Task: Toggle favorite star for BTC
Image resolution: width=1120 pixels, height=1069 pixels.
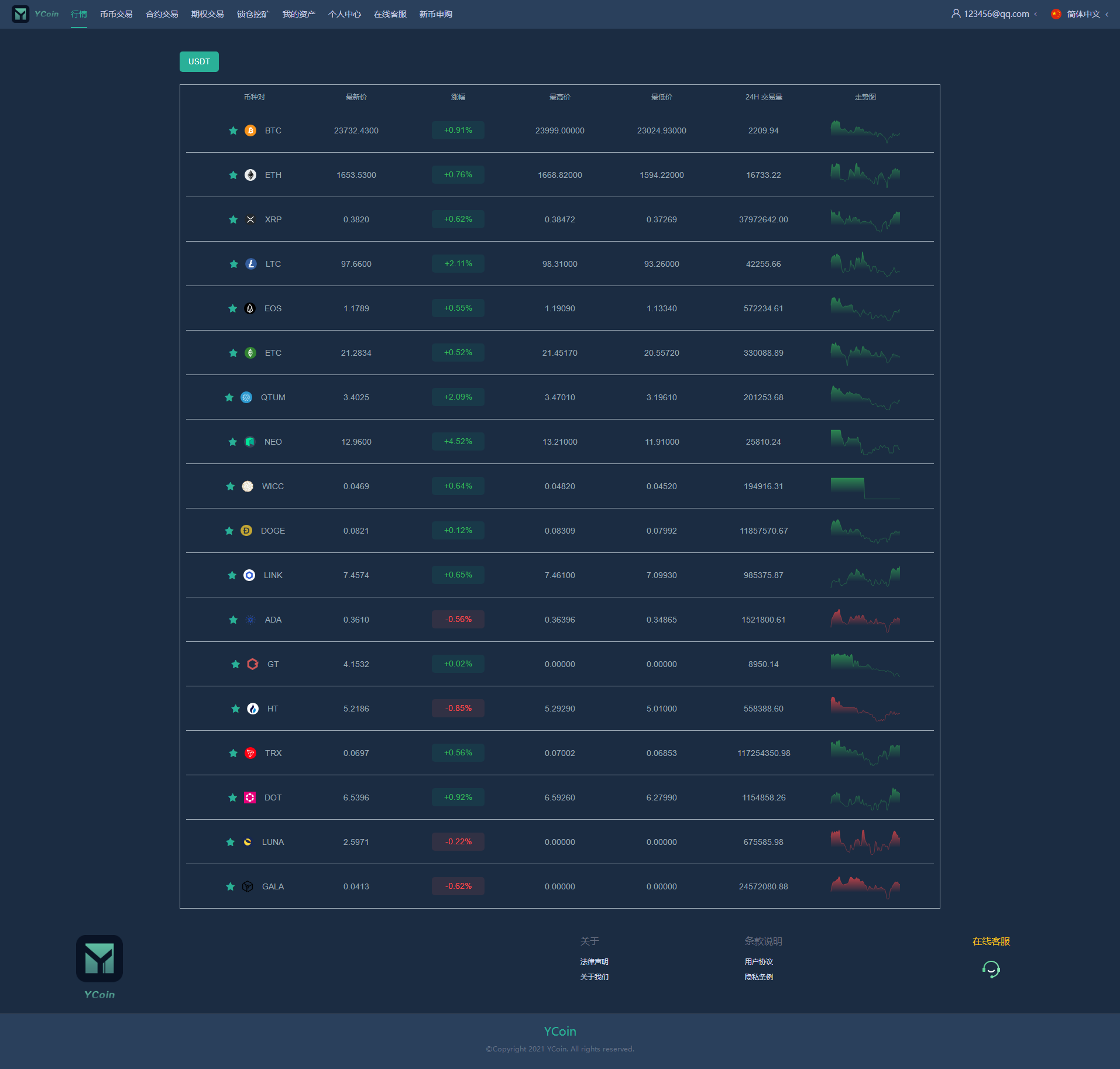Action: [233, 130]
